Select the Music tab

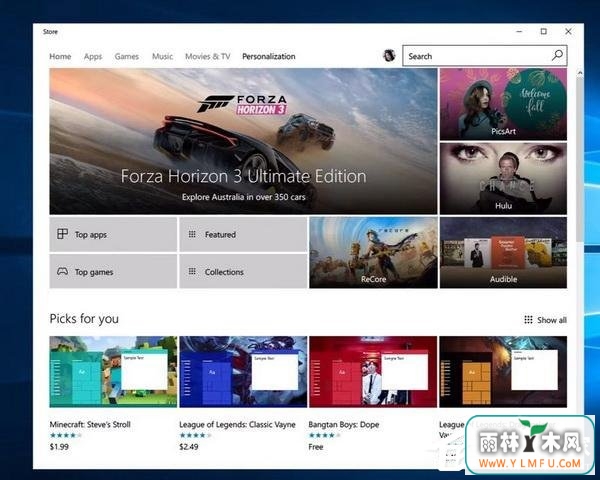pos(162,56)
